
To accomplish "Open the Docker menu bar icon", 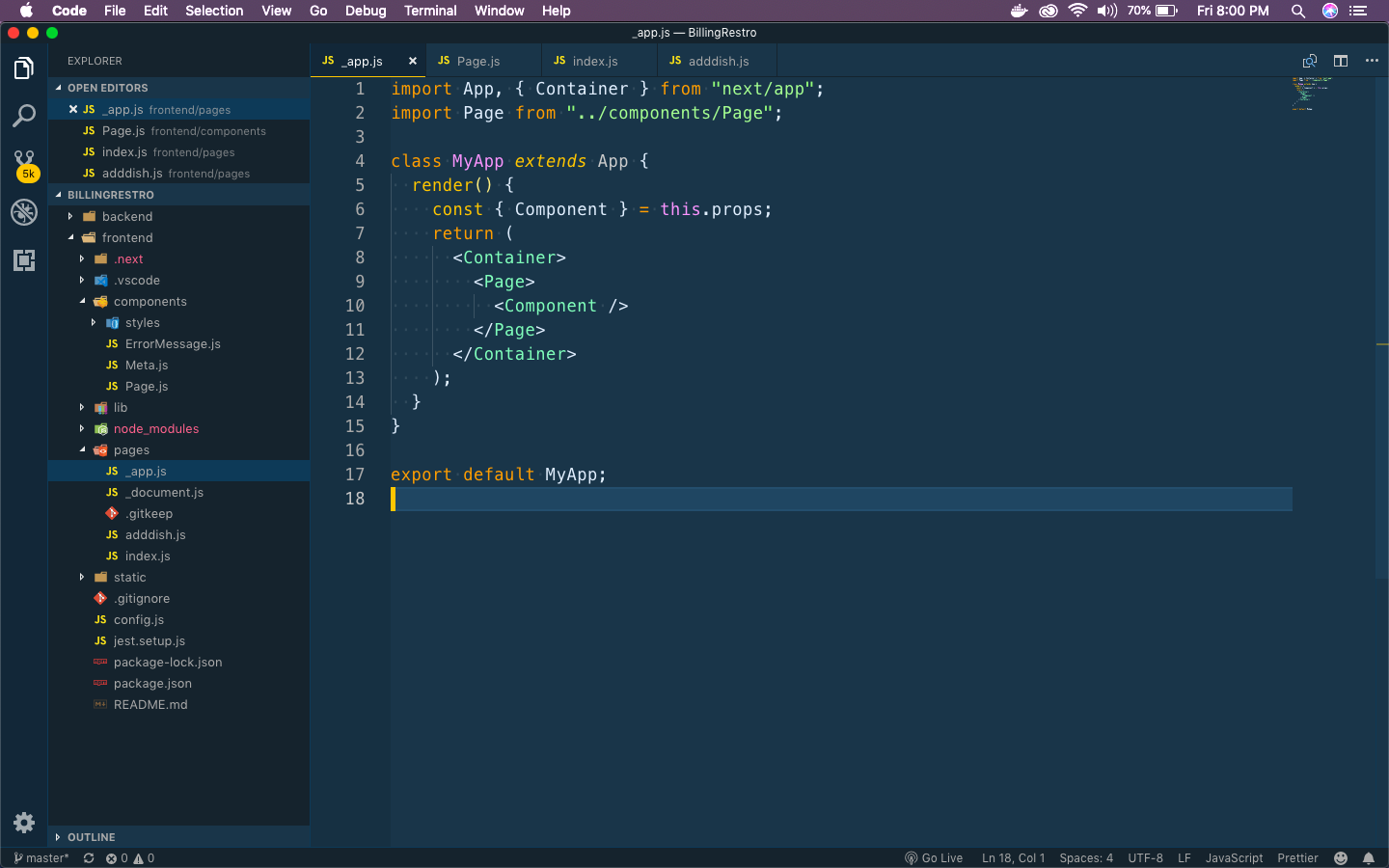I will click(1019, 11).
